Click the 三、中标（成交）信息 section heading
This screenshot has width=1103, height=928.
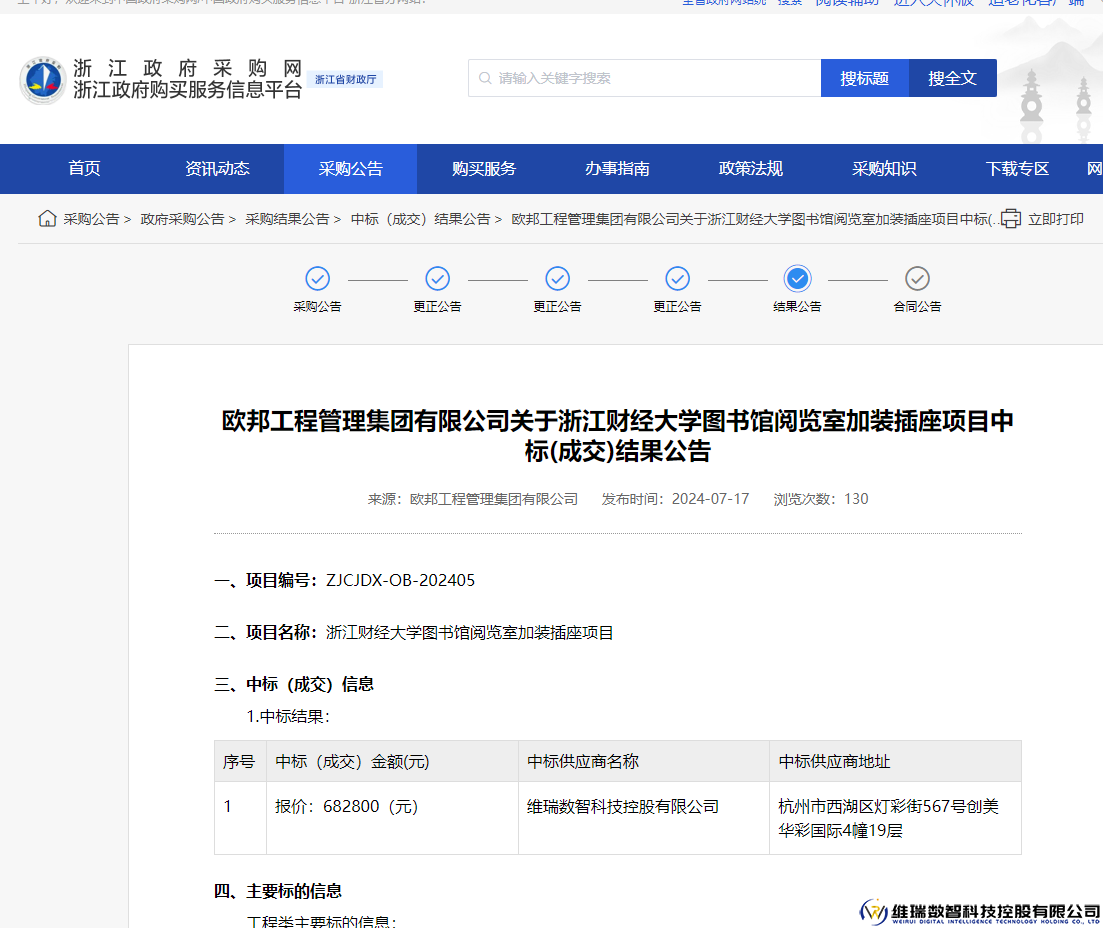coord(294,684)
